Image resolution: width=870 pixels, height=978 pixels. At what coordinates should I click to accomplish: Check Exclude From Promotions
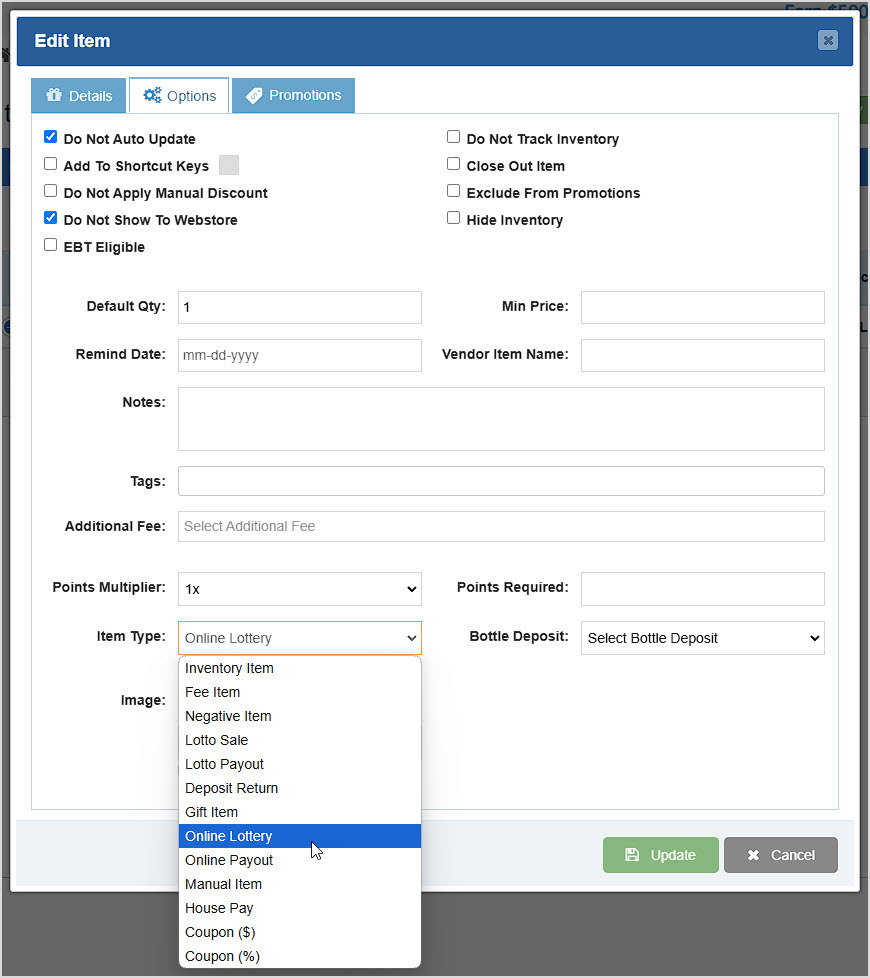(x=453, y=190)
